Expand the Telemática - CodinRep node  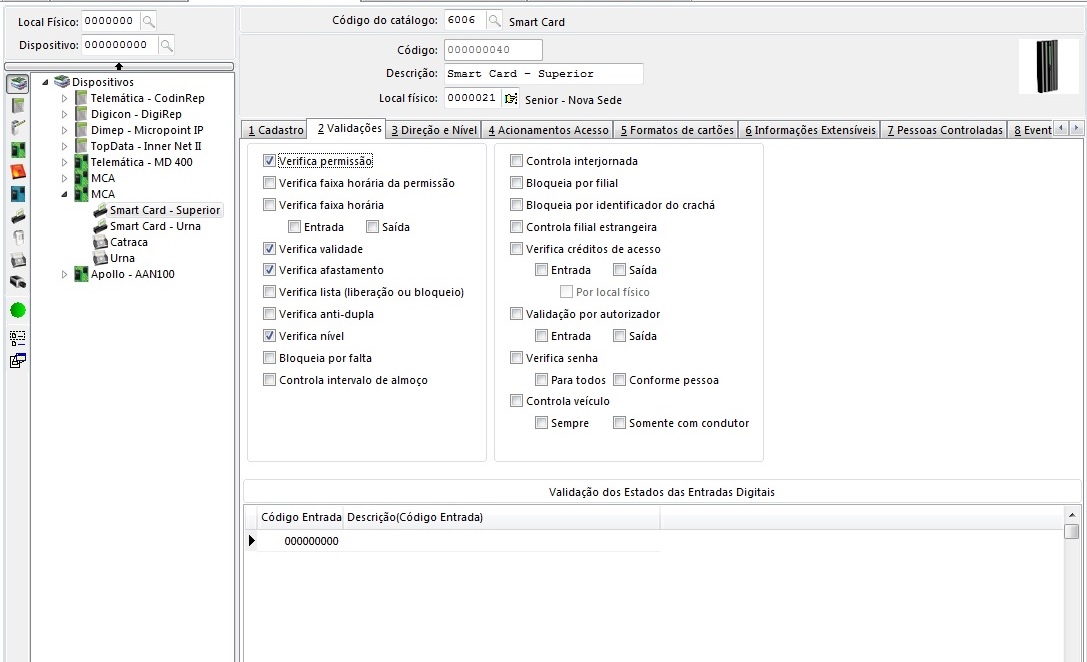coord(65,98)
